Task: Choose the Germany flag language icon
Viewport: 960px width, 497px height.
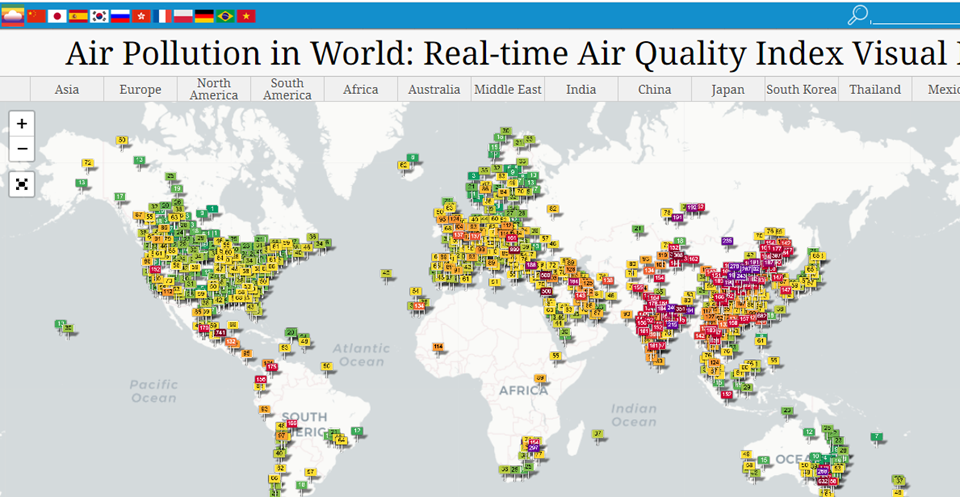Action: point(205,16)
